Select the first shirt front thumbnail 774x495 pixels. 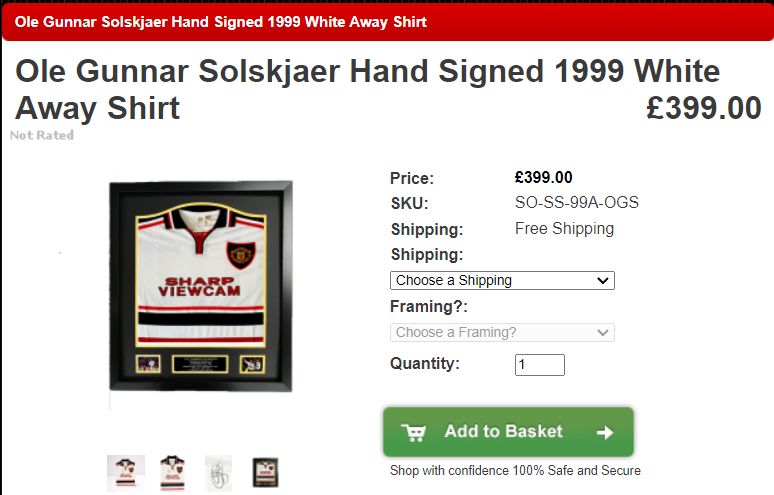[126, 473]
